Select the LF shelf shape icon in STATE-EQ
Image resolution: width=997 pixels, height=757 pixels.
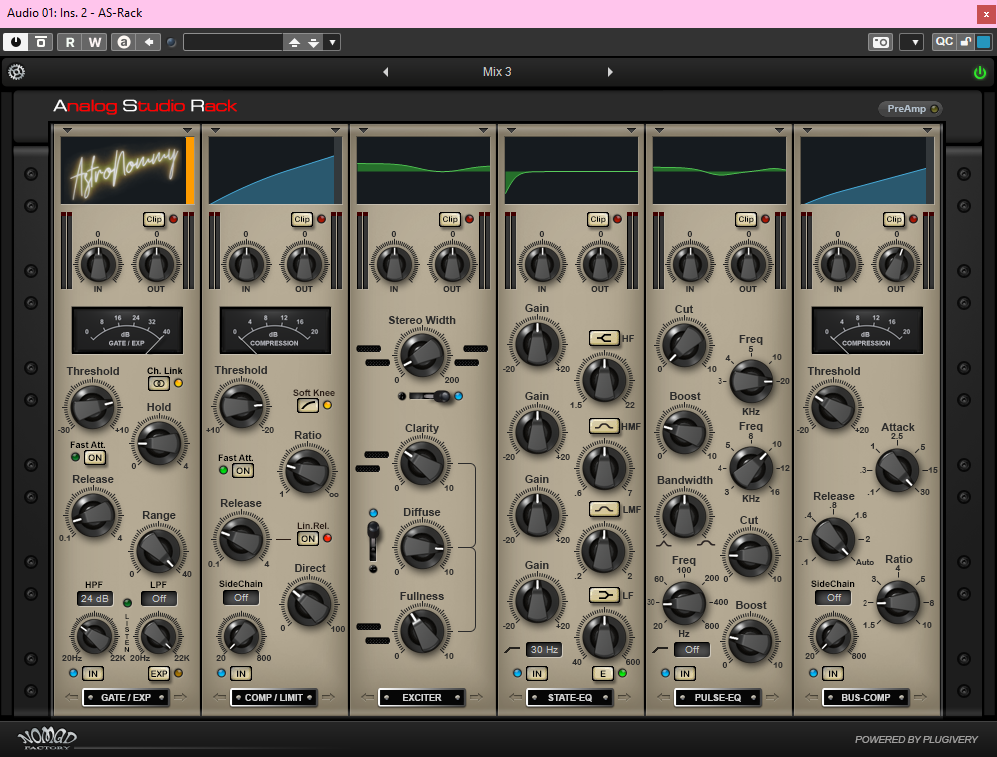point(604,595)
